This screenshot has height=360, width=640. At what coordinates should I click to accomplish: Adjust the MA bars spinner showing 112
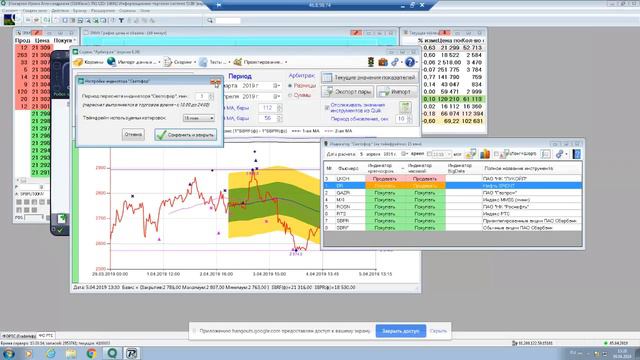[280, 108]
